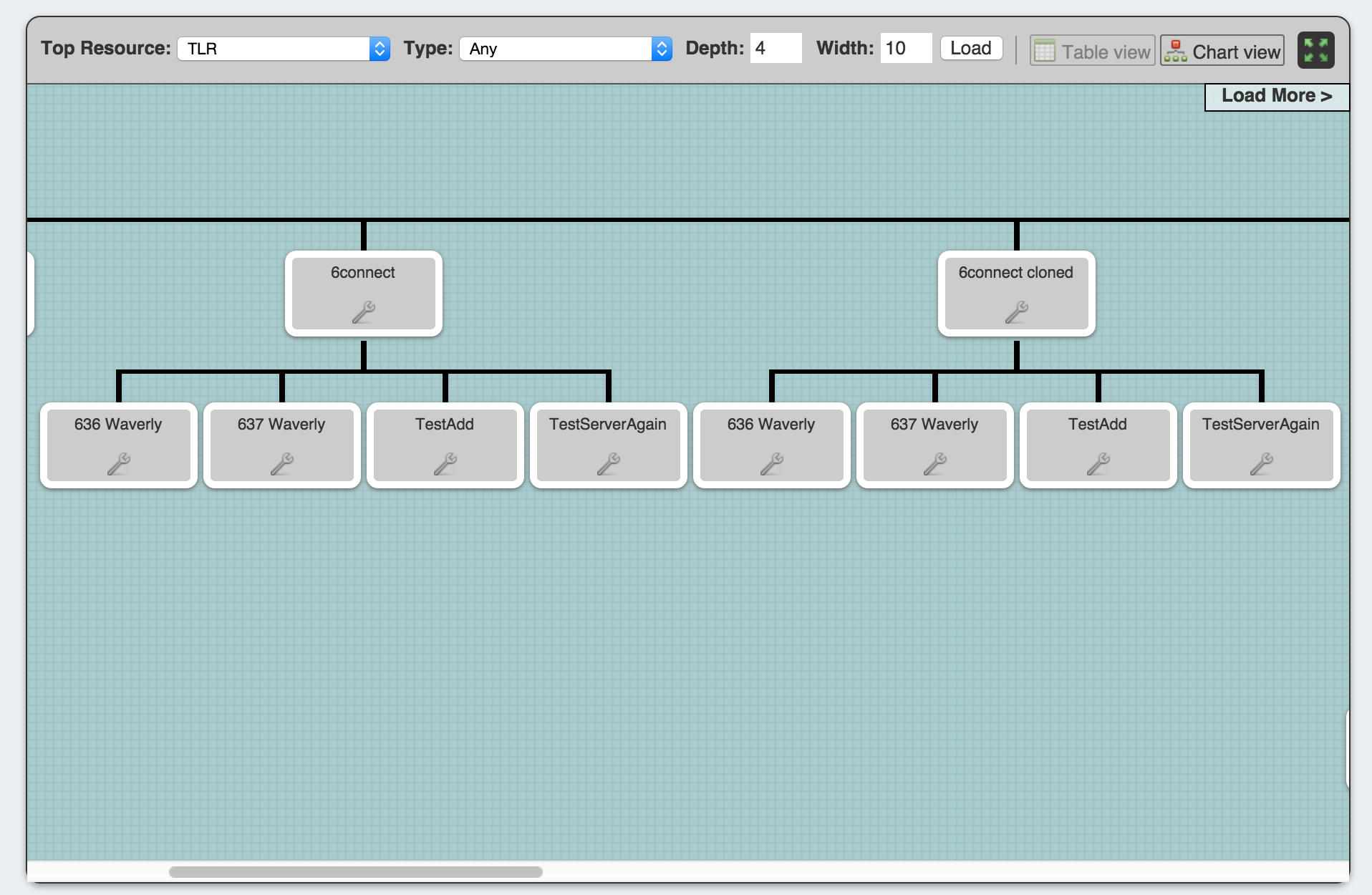Select TestAdd label under 6connect
1372x895 pixels.
point(445,425)
